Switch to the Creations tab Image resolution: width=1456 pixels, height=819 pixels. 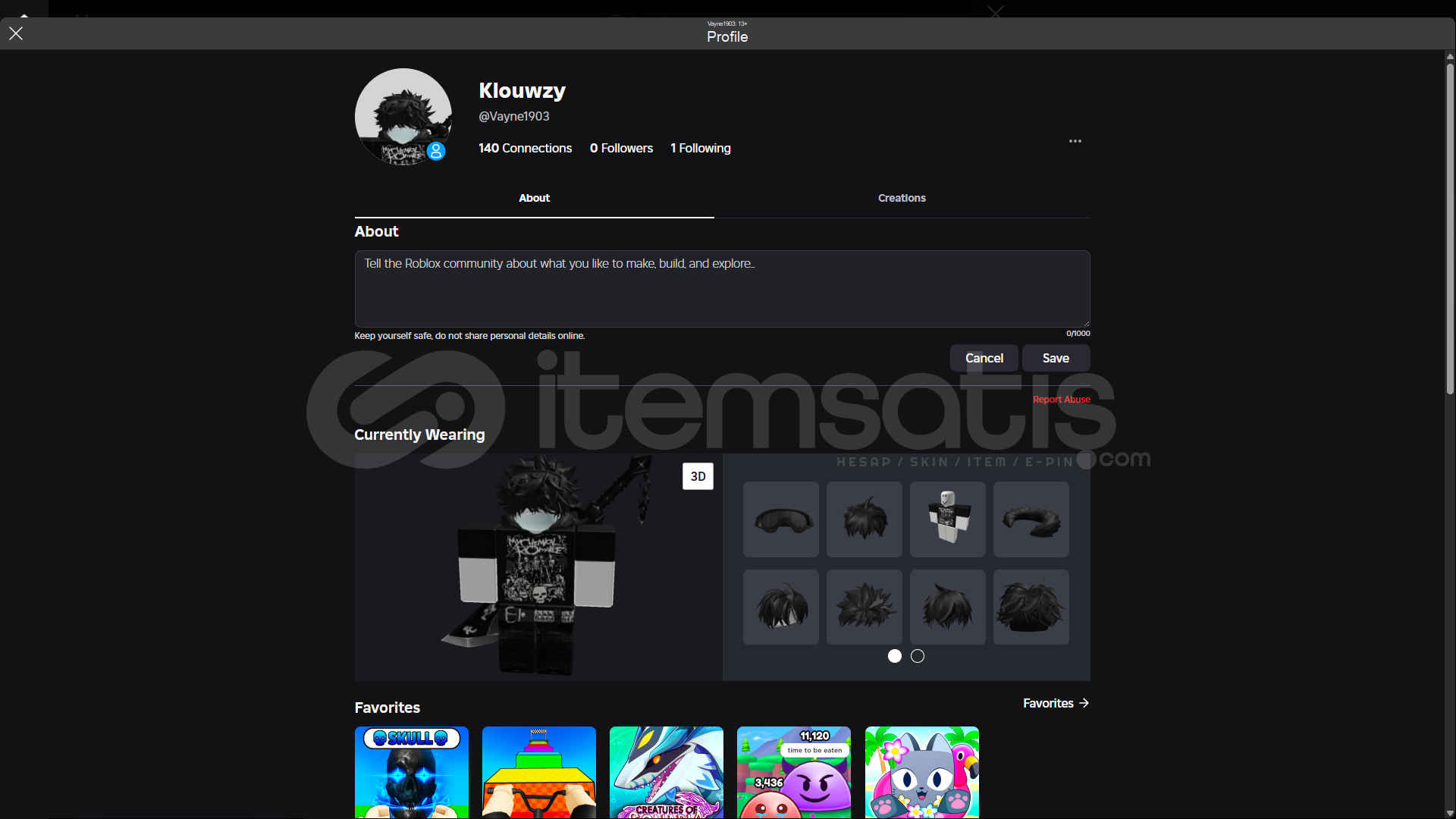[x=902, y=198]
